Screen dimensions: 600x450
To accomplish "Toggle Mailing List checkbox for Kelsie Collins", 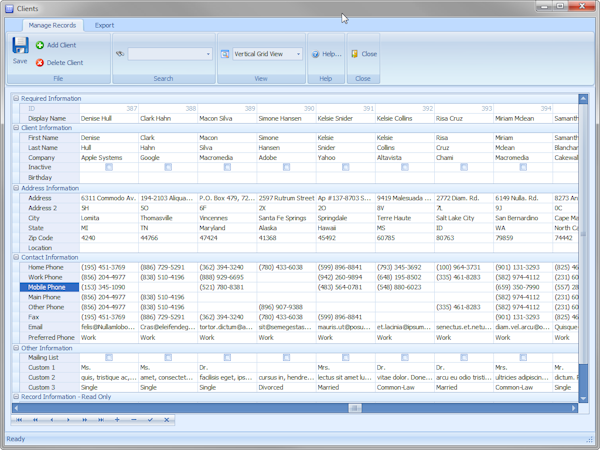I will click(405, 357).
